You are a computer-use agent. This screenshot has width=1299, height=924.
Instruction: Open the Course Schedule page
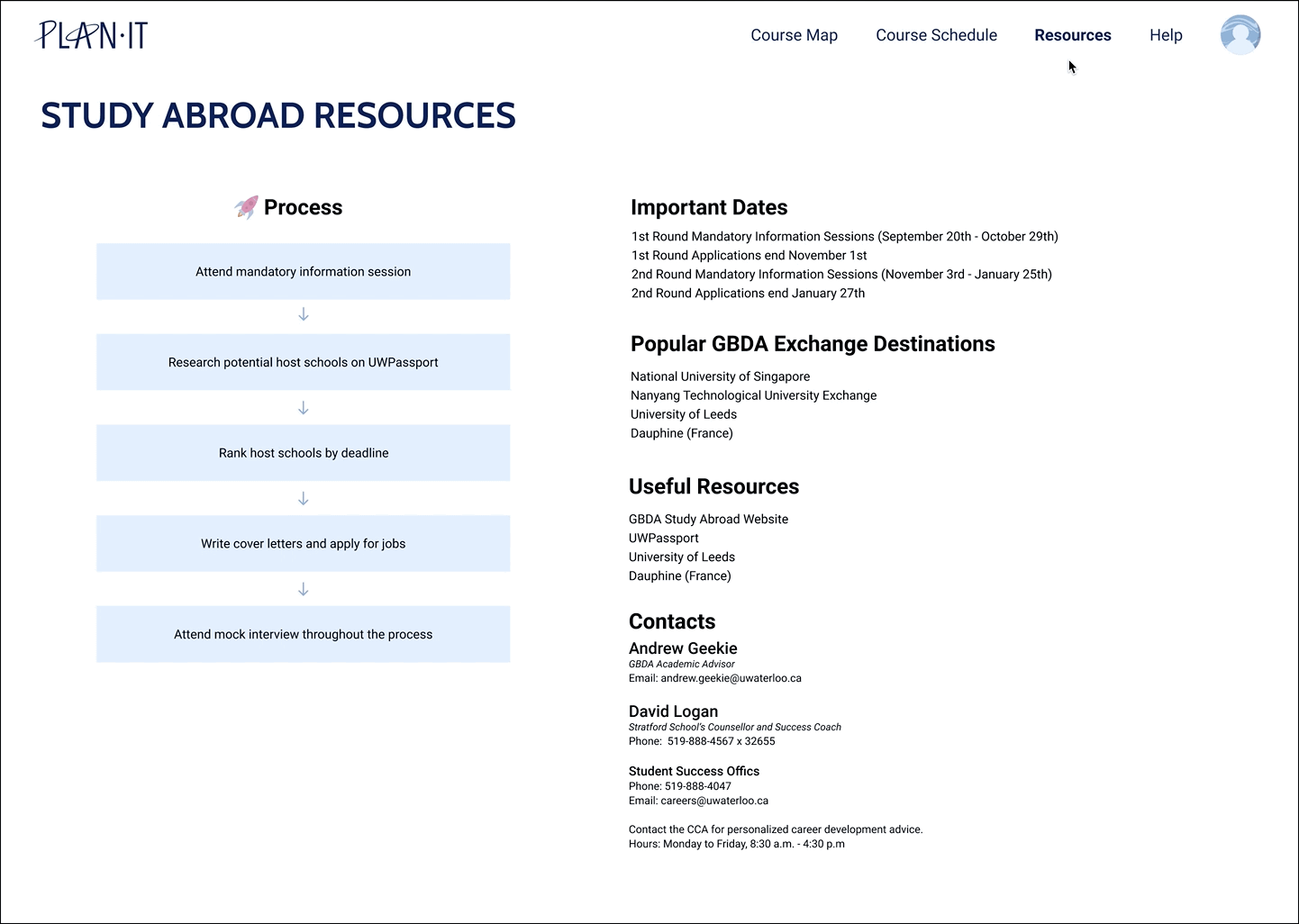pyautogui.click(x=936, y=35)
